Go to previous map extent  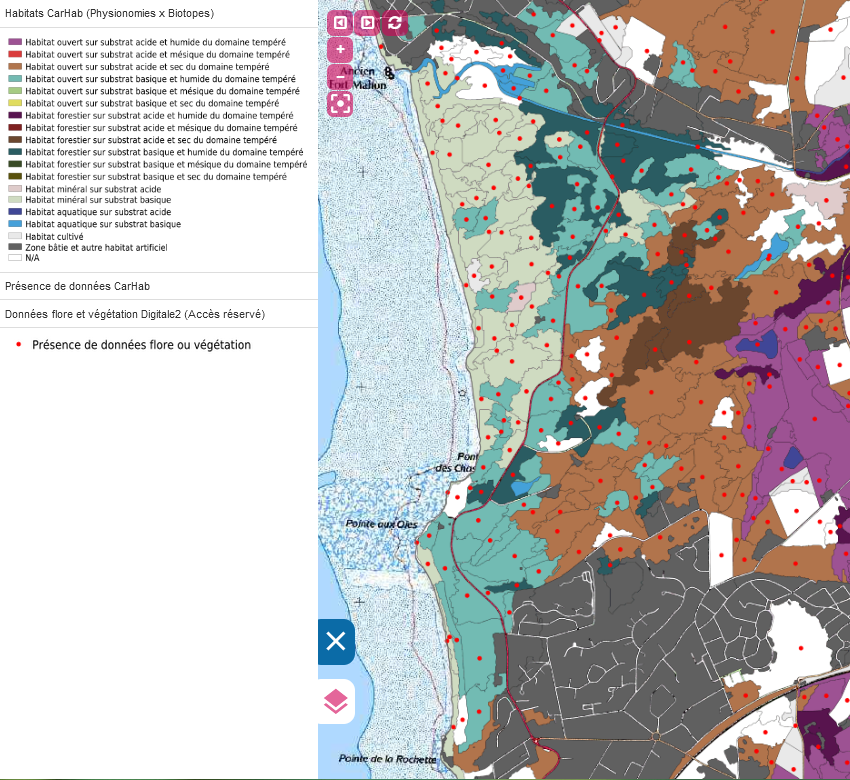pos(341,22)
